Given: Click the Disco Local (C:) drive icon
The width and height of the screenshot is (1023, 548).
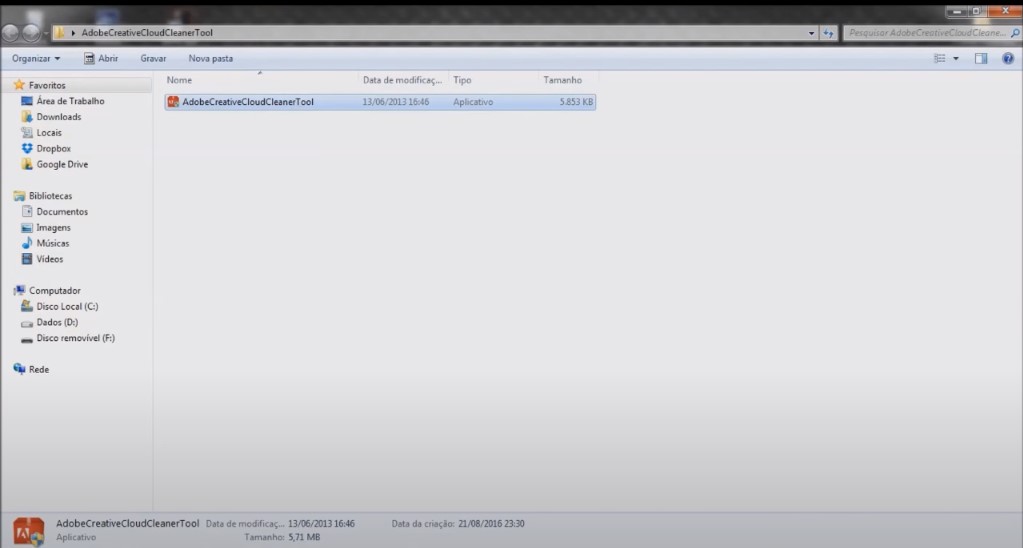Looking at the screenshot, I should click(27, 306).
